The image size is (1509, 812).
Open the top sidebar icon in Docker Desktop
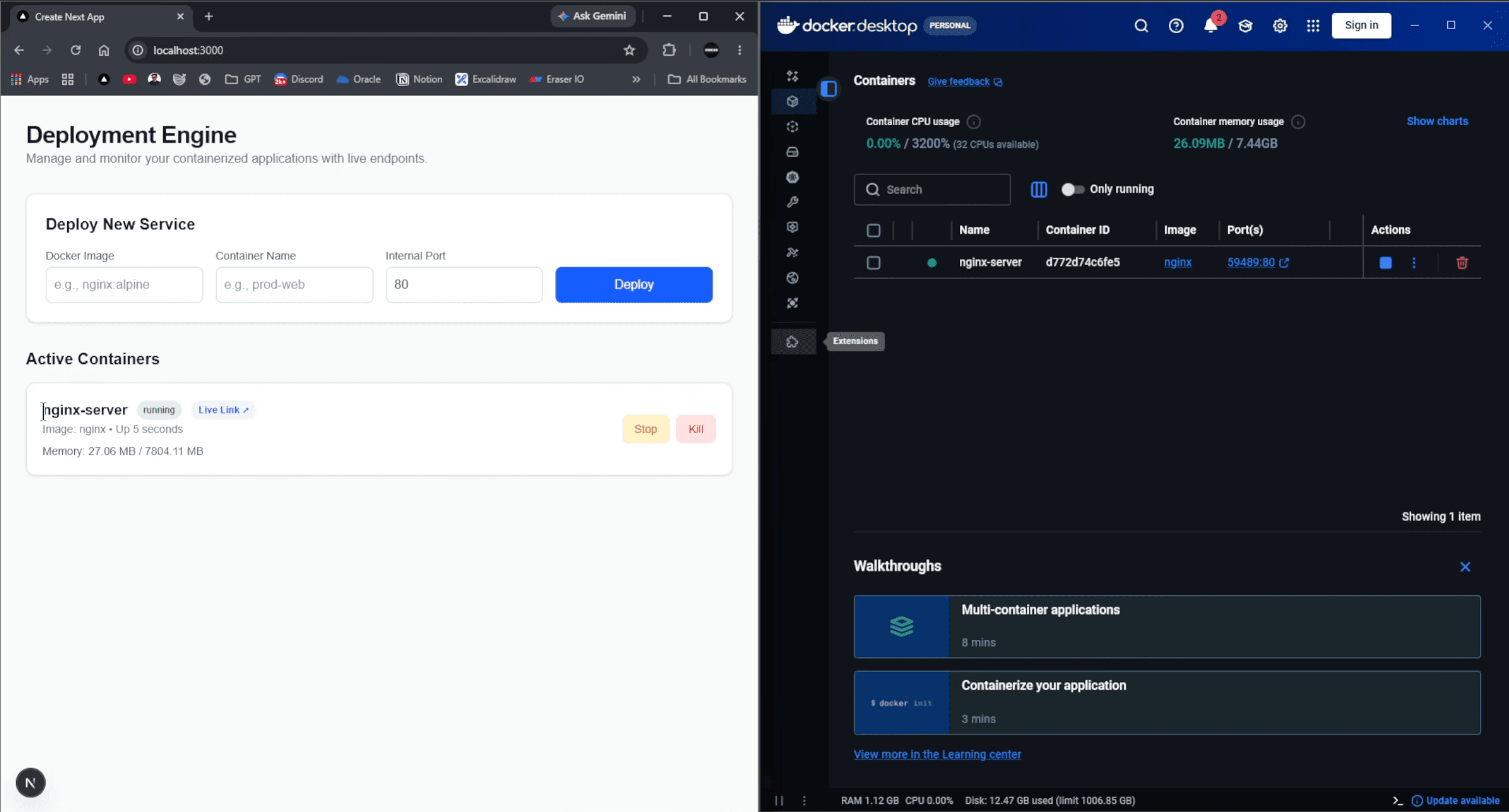[x=792, y=76]
